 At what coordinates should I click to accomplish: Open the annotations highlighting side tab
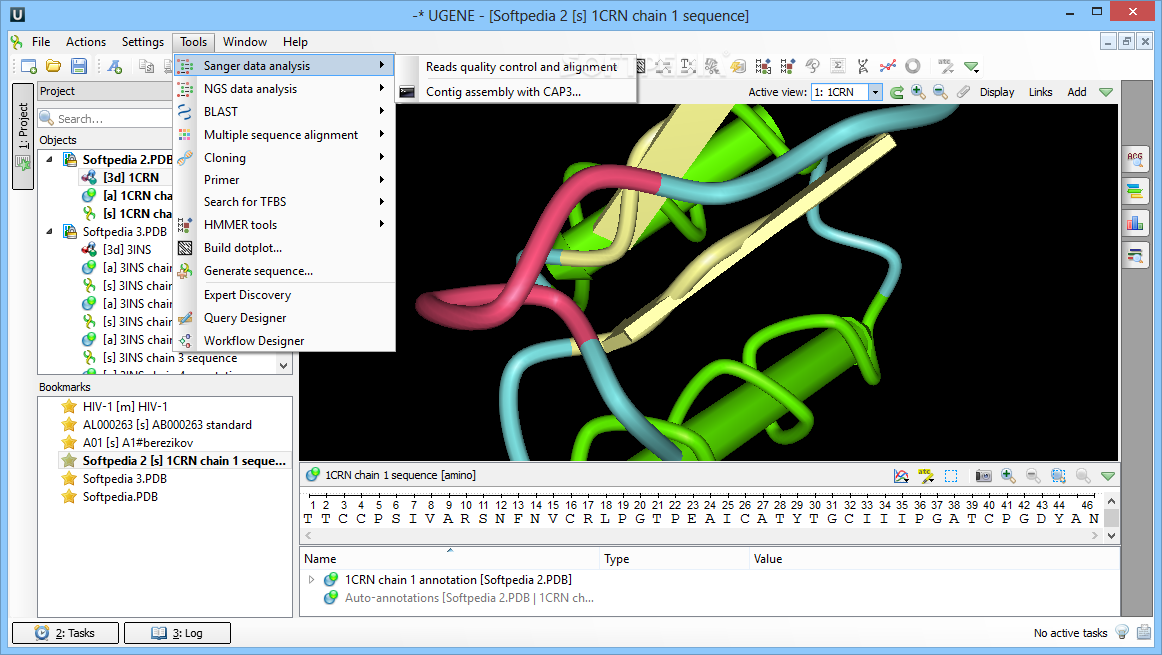coord(1135,191)
